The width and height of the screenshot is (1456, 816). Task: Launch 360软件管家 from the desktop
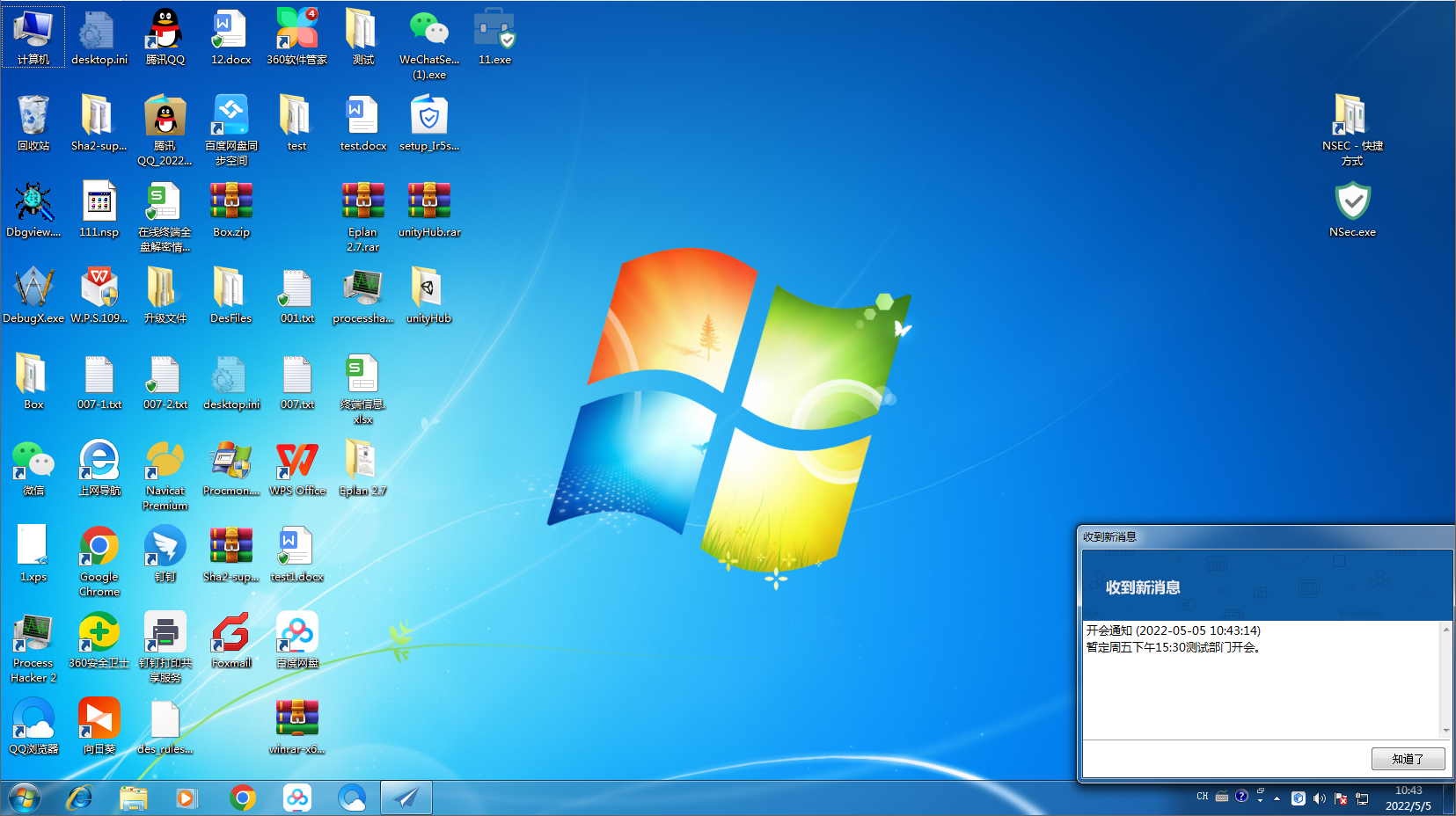pos(297,37)
